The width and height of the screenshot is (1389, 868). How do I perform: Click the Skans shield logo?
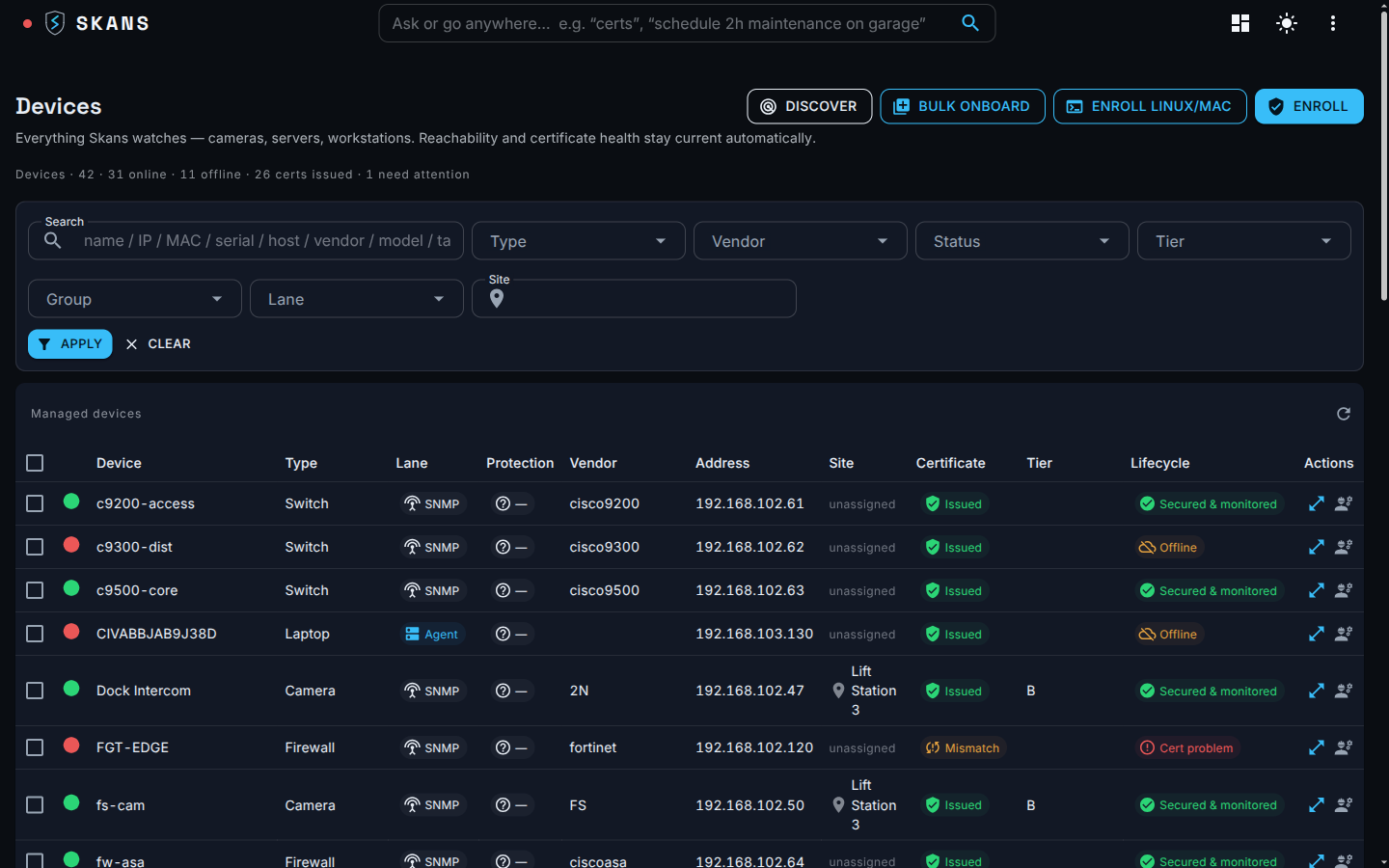click(55, 23)
